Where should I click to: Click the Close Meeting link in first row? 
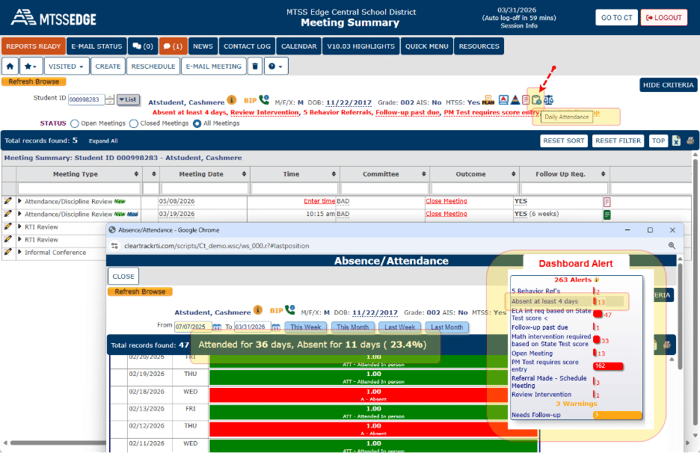[446, 200]
